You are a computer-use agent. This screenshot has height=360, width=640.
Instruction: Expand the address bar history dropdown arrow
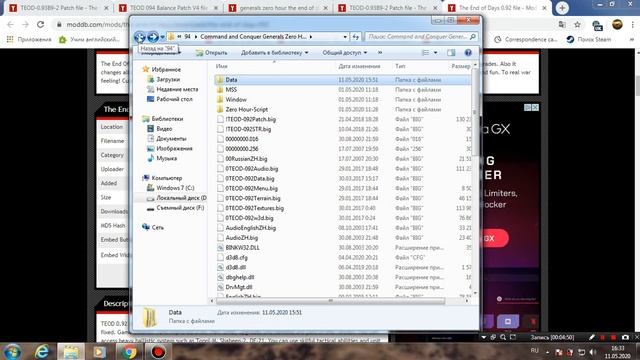coord(345,37)
